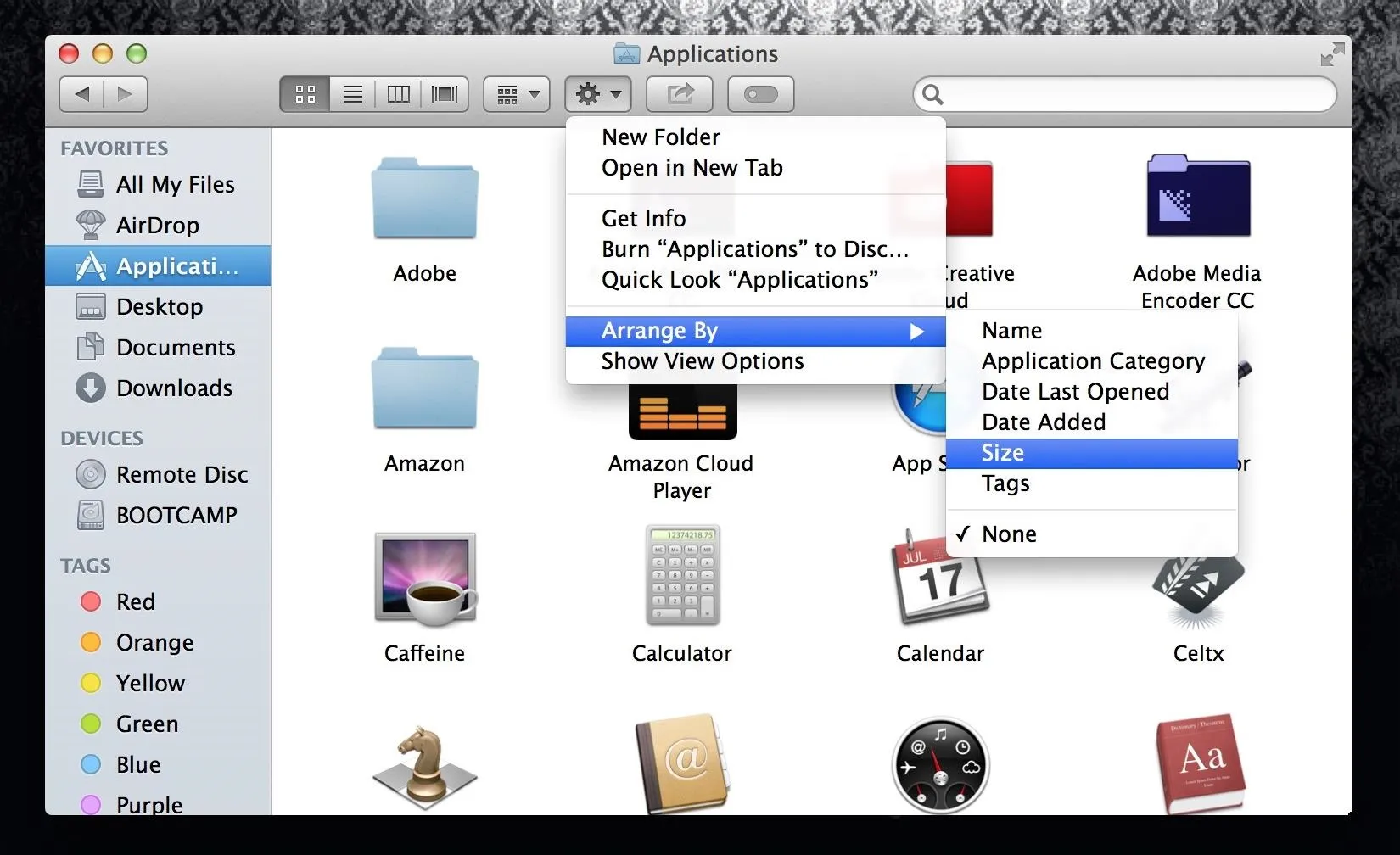Viewport: 1400px width, 855px height.
Task: Switch to icon view
Action: coord(305,94)
